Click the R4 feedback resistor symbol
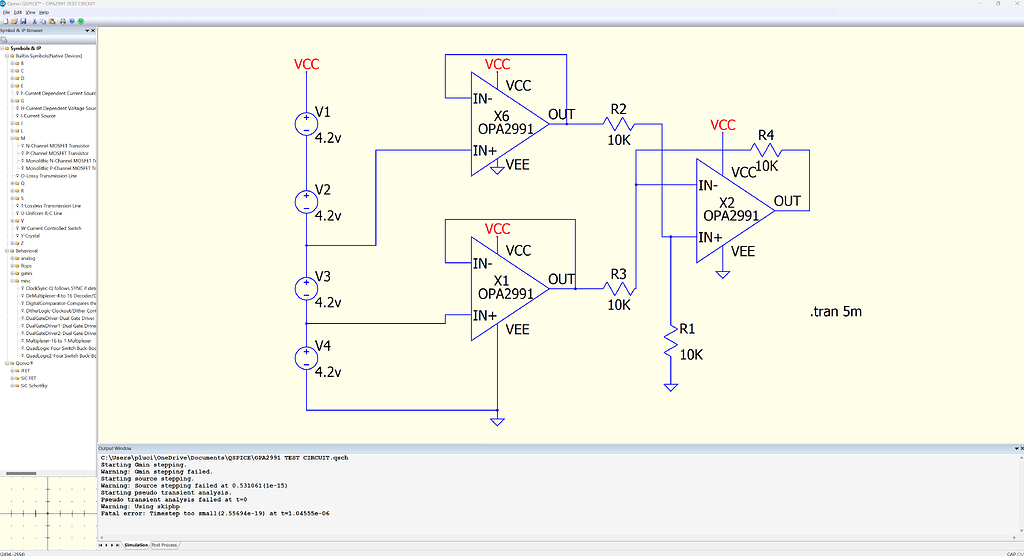 [x=765, y=150]
